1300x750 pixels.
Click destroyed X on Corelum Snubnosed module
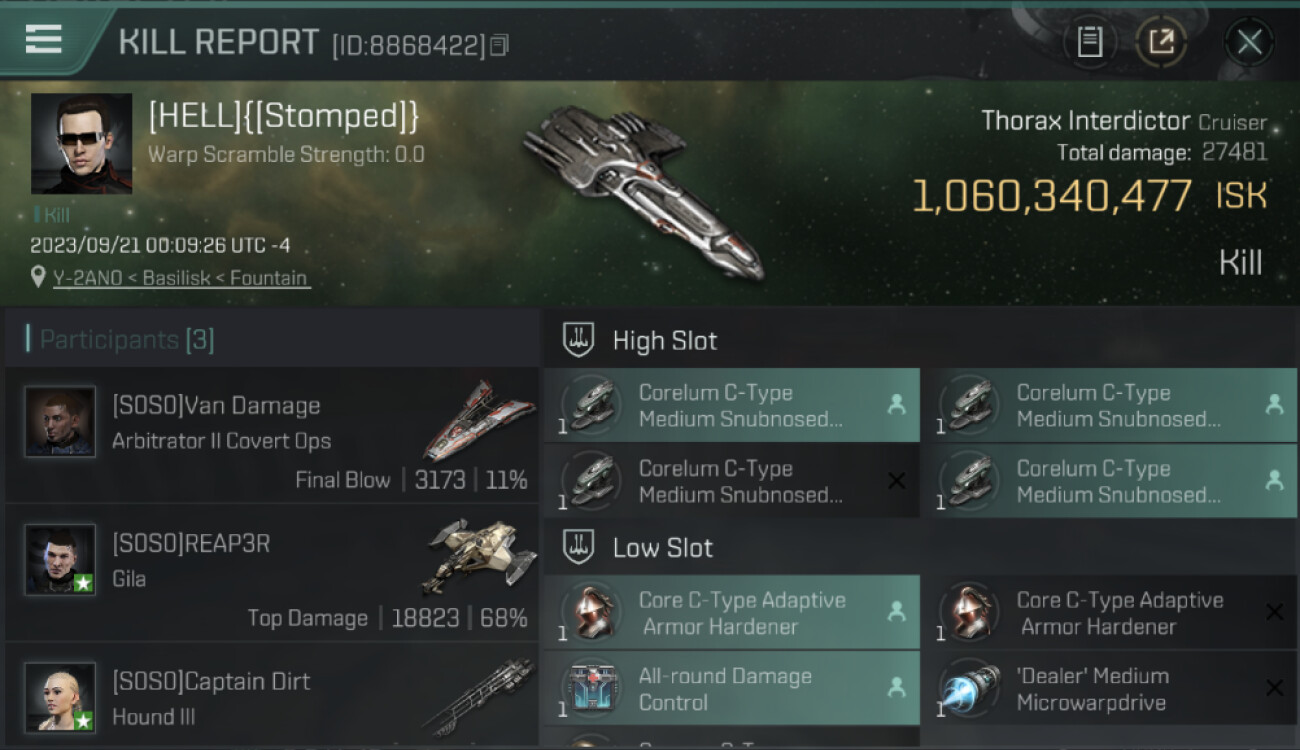(x=896, y=481)
